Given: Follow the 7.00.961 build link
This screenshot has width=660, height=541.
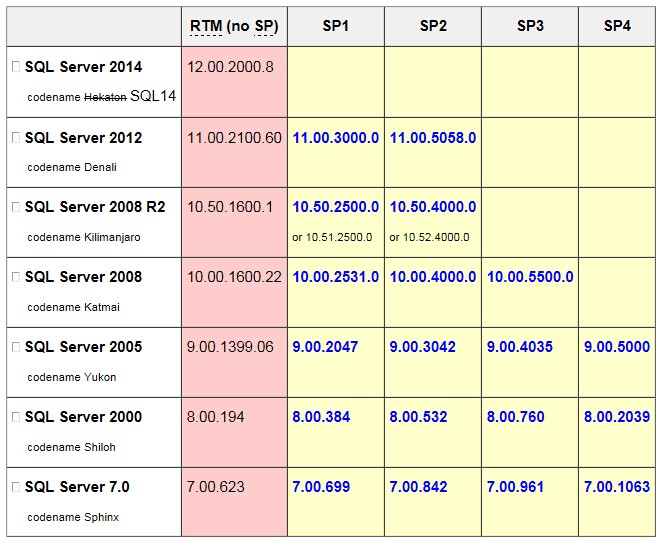Looking at the screenshot, I should 515,487.
